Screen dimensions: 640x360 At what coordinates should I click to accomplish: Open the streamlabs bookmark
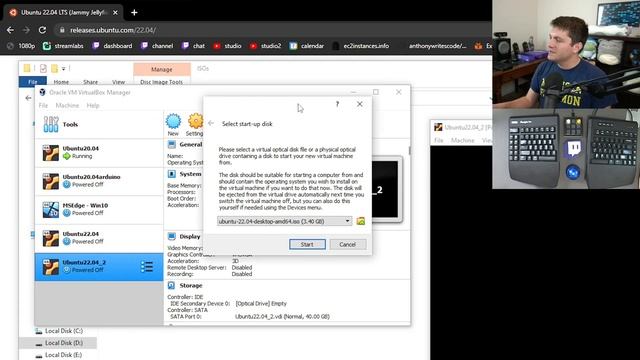[x=63, y=46]
